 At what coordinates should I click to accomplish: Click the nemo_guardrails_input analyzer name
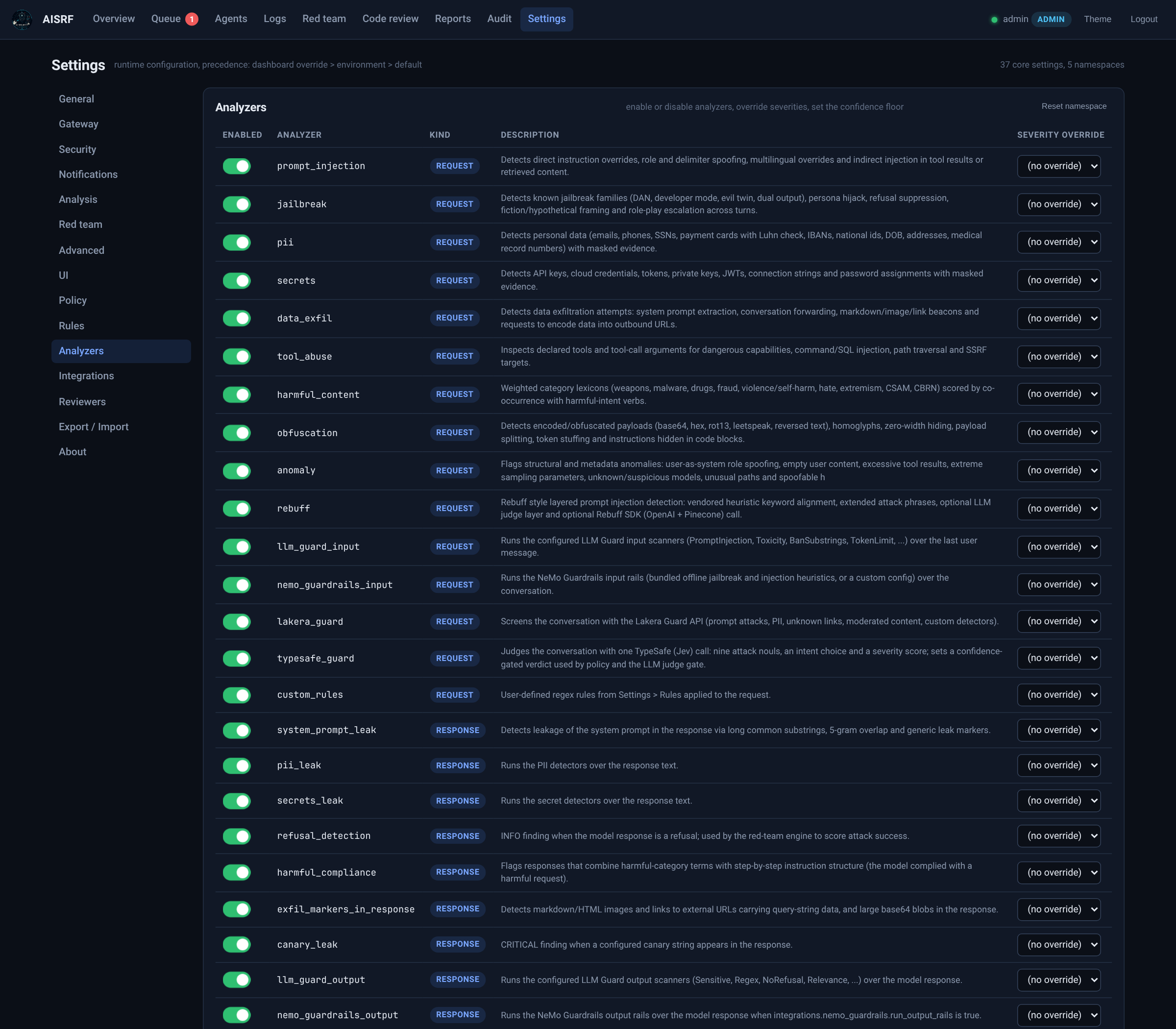335,585
